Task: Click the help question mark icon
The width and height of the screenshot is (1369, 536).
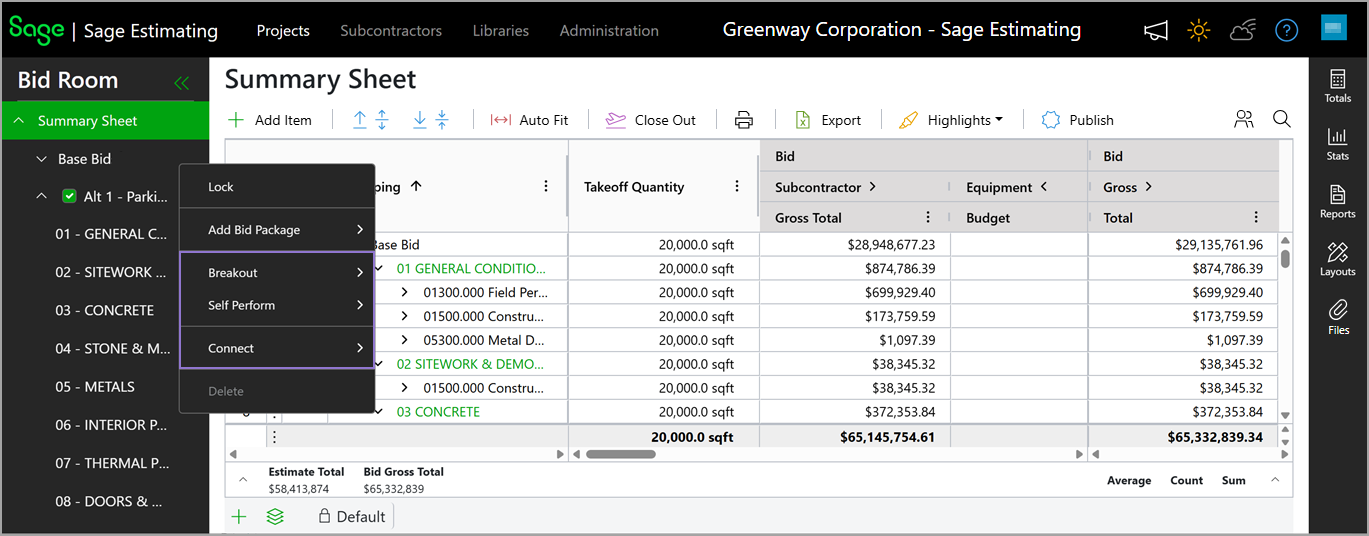Action: click(1286, 30)
